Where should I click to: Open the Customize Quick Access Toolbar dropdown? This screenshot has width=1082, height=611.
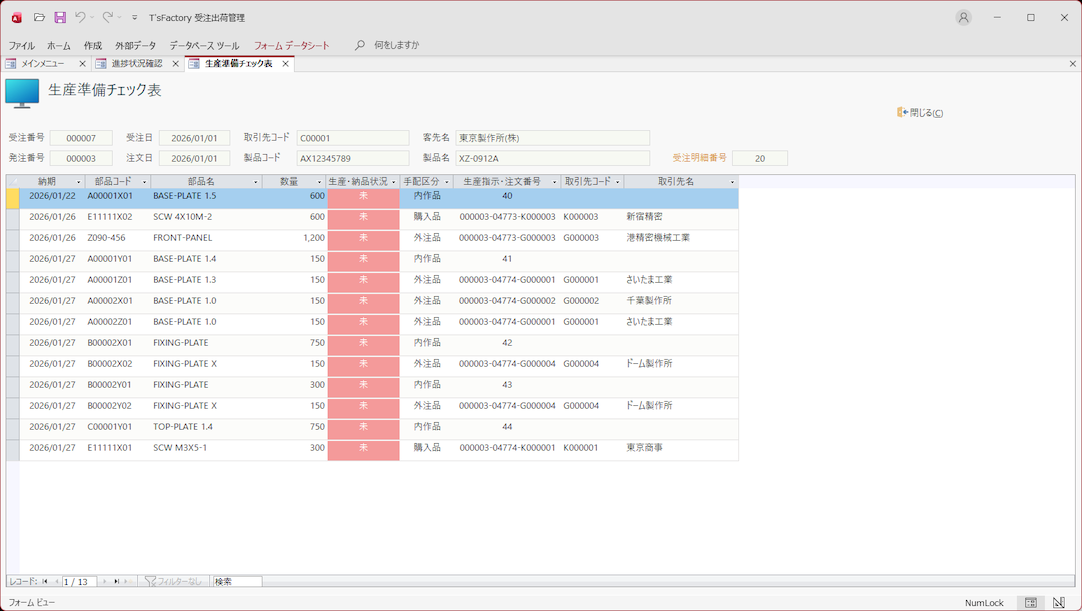(135, 18)
